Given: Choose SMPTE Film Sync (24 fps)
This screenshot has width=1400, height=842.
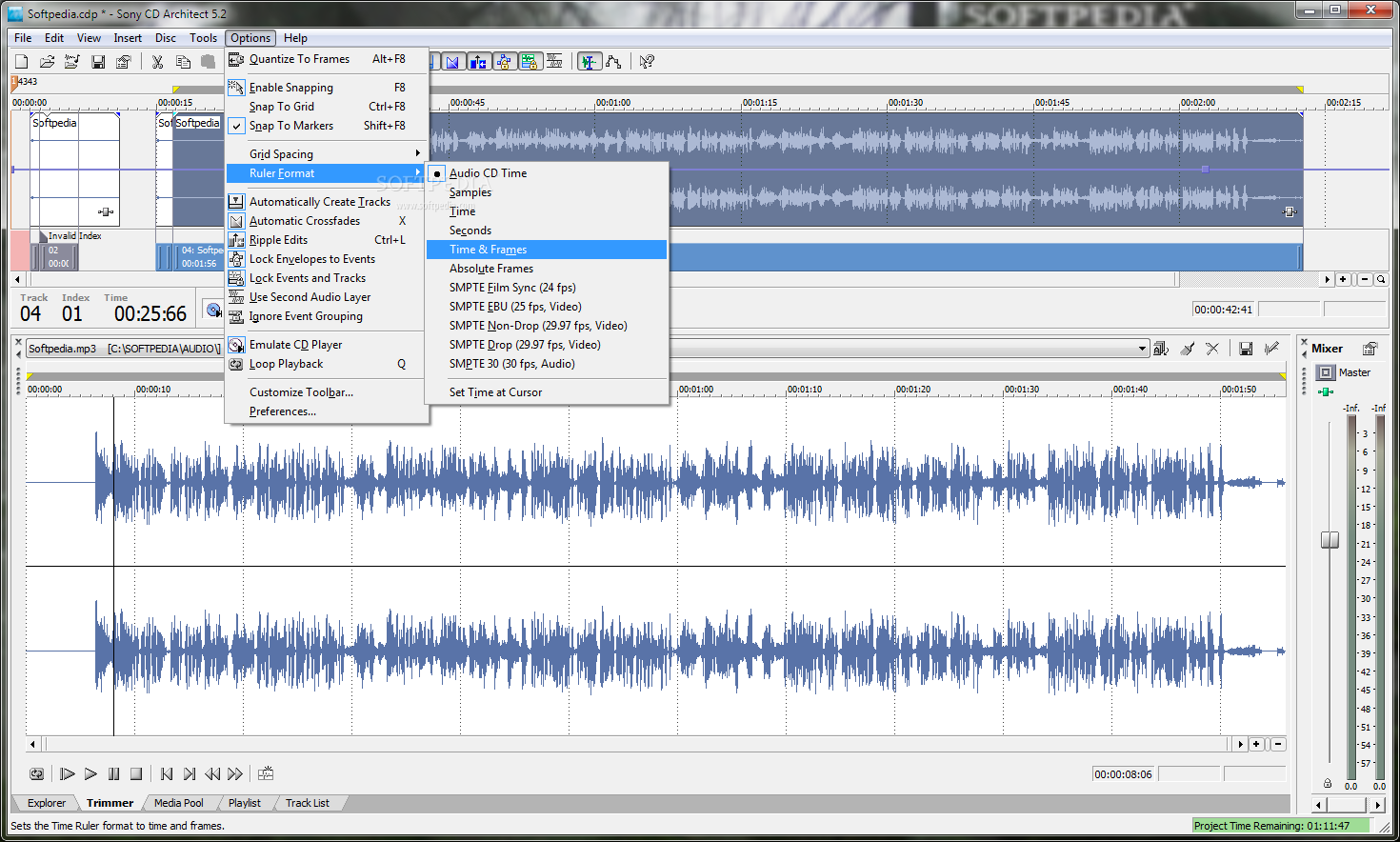Looking at the screenshot, I should pos(547,288).
